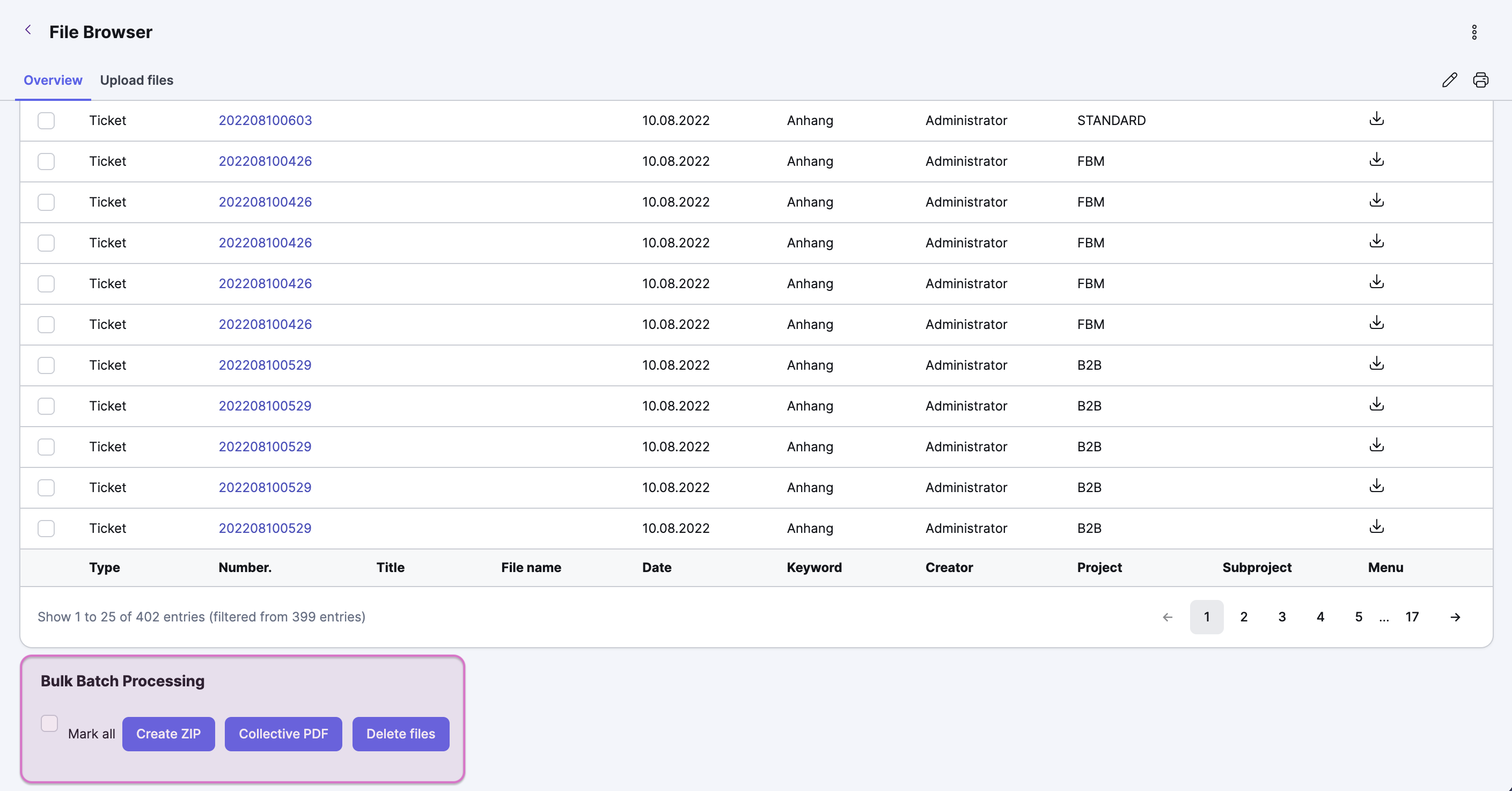Click the Date cell in the STANDARD project row
This screenshot has width=1512, height=791.
[676, 120]
